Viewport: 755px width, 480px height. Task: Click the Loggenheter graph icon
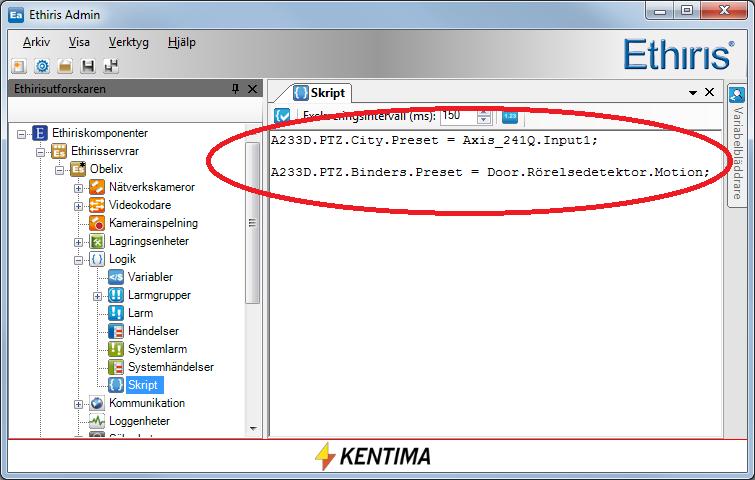coord(97,421)
